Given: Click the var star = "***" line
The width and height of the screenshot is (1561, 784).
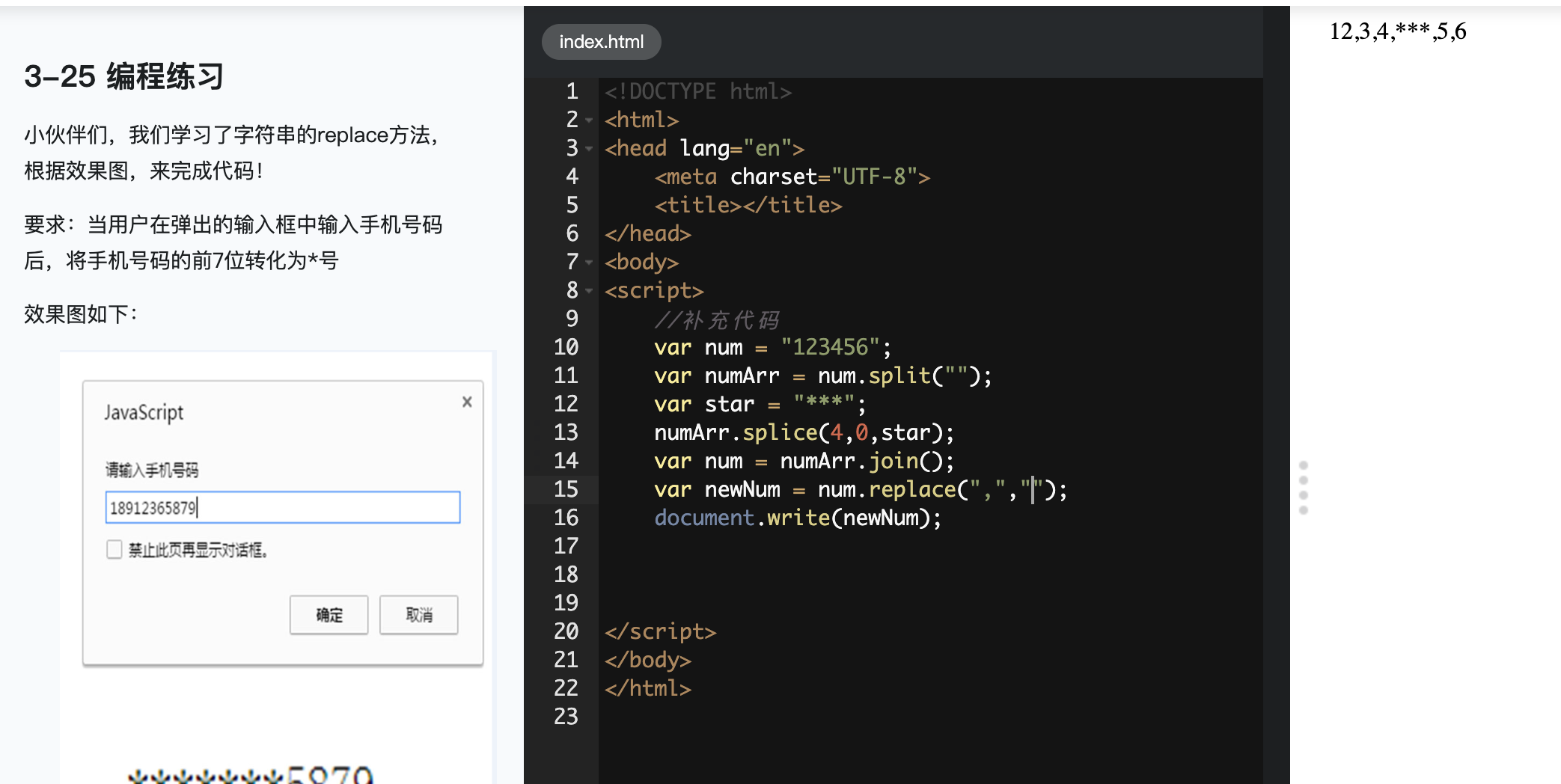Looking at the screenshot, I should click(760, 404).
